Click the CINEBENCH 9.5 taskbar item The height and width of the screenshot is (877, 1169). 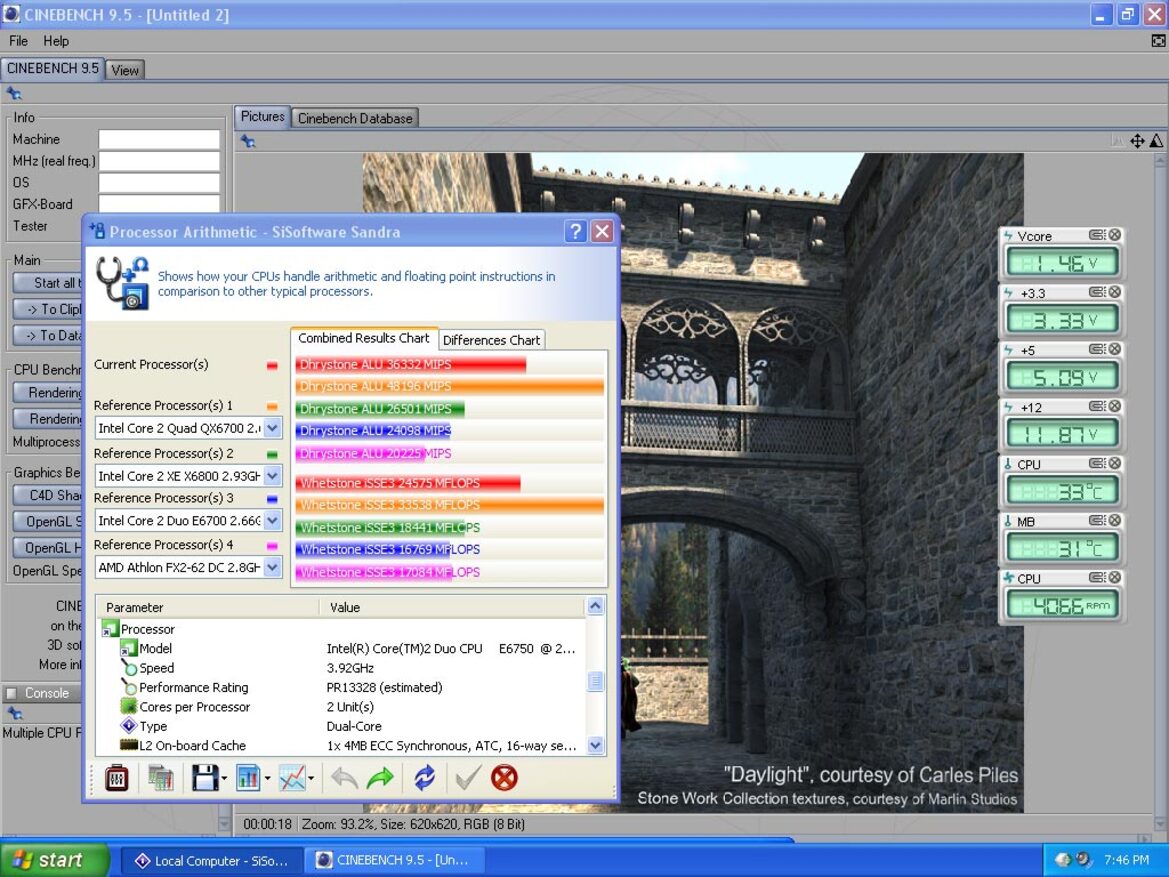(x=395, y=861)
